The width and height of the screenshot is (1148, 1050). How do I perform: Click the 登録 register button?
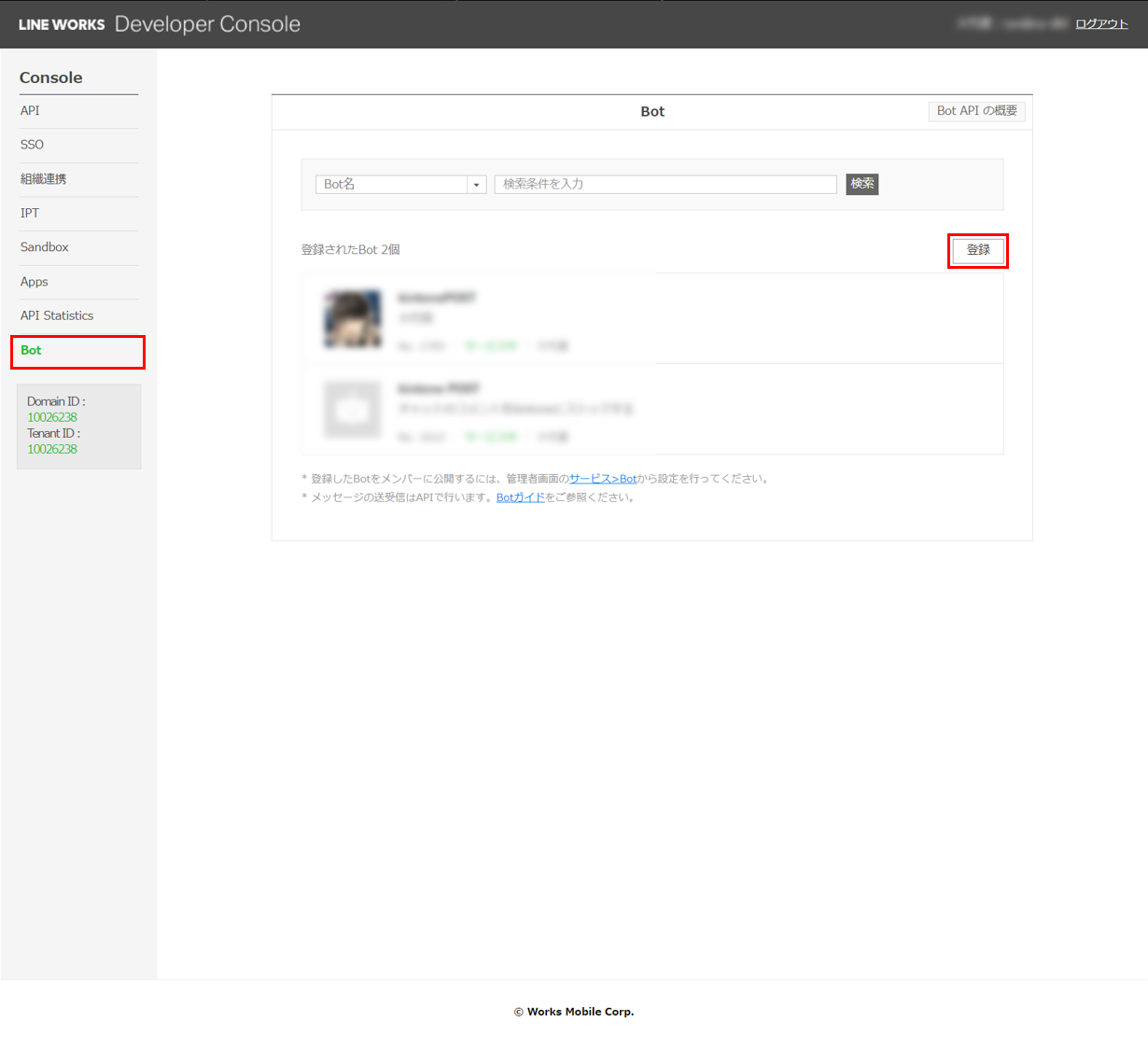(977, 250)
